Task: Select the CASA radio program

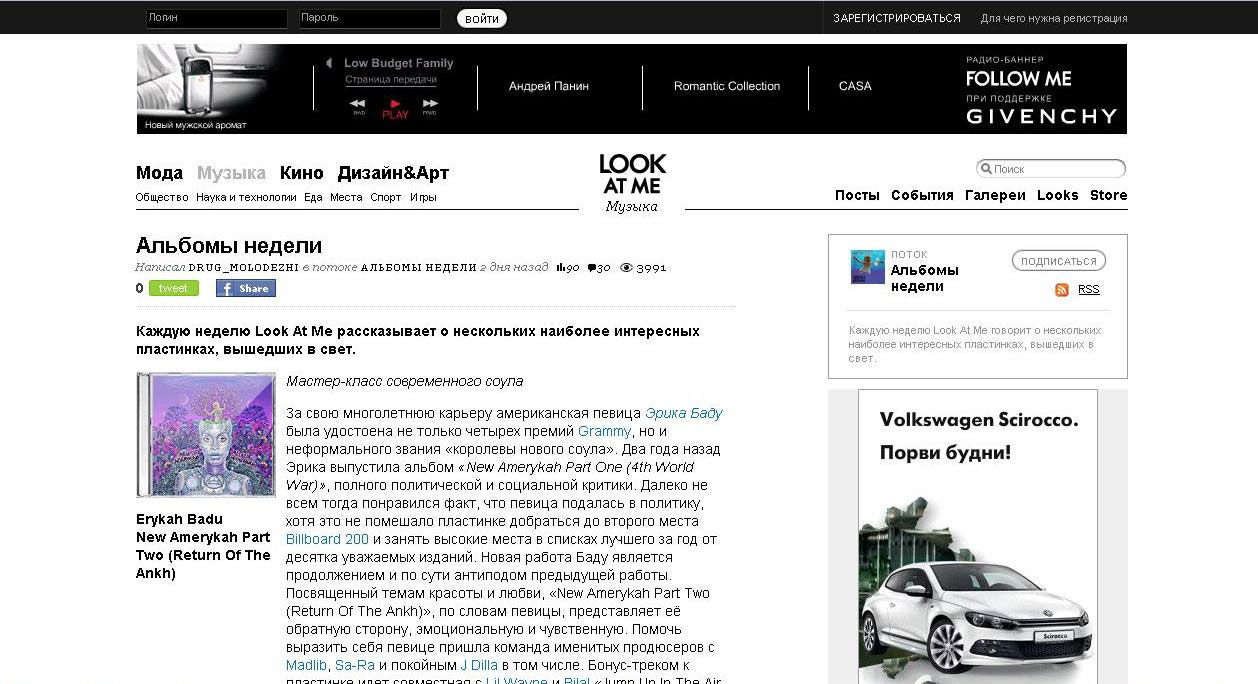Action: (x=855, y=86)
